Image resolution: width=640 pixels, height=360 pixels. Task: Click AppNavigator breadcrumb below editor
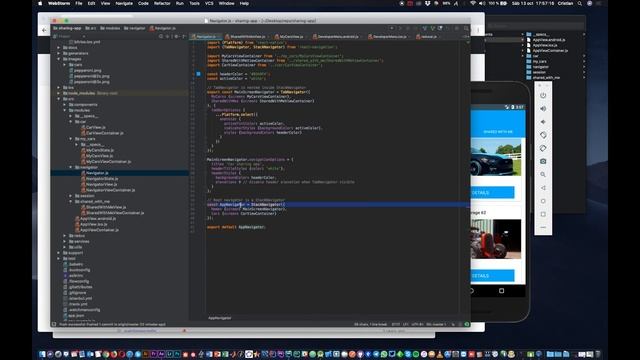coord(220,318)
